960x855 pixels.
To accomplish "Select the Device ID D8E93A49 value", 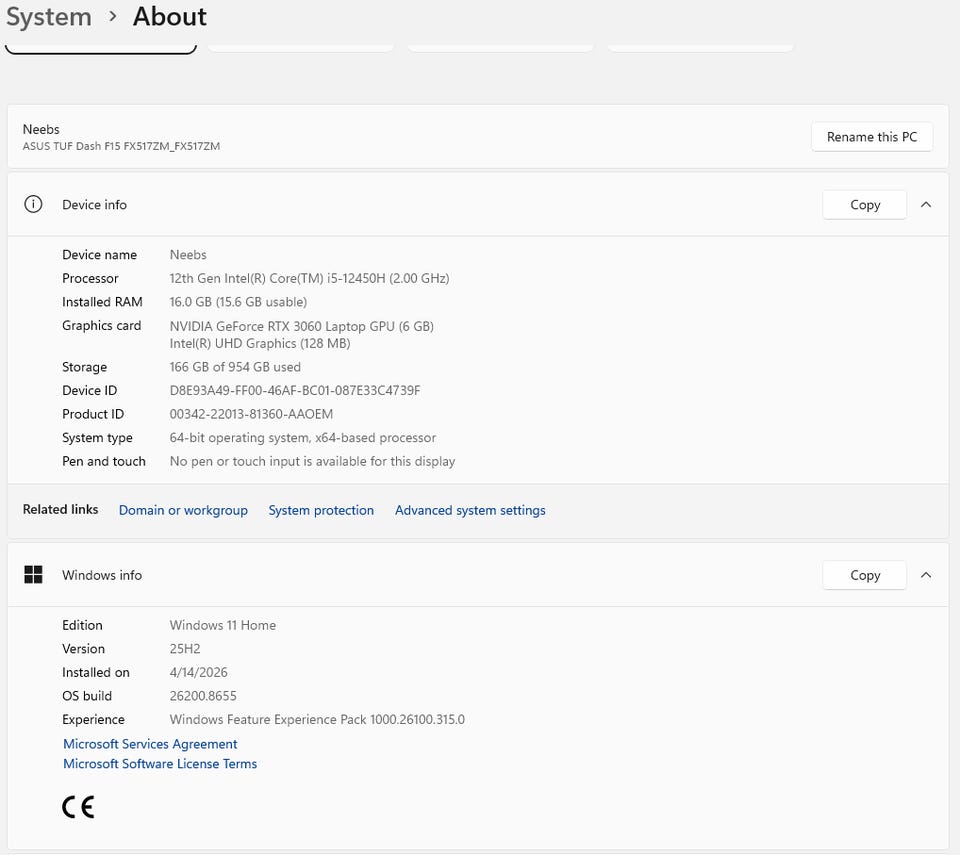I will pos(294,391).
